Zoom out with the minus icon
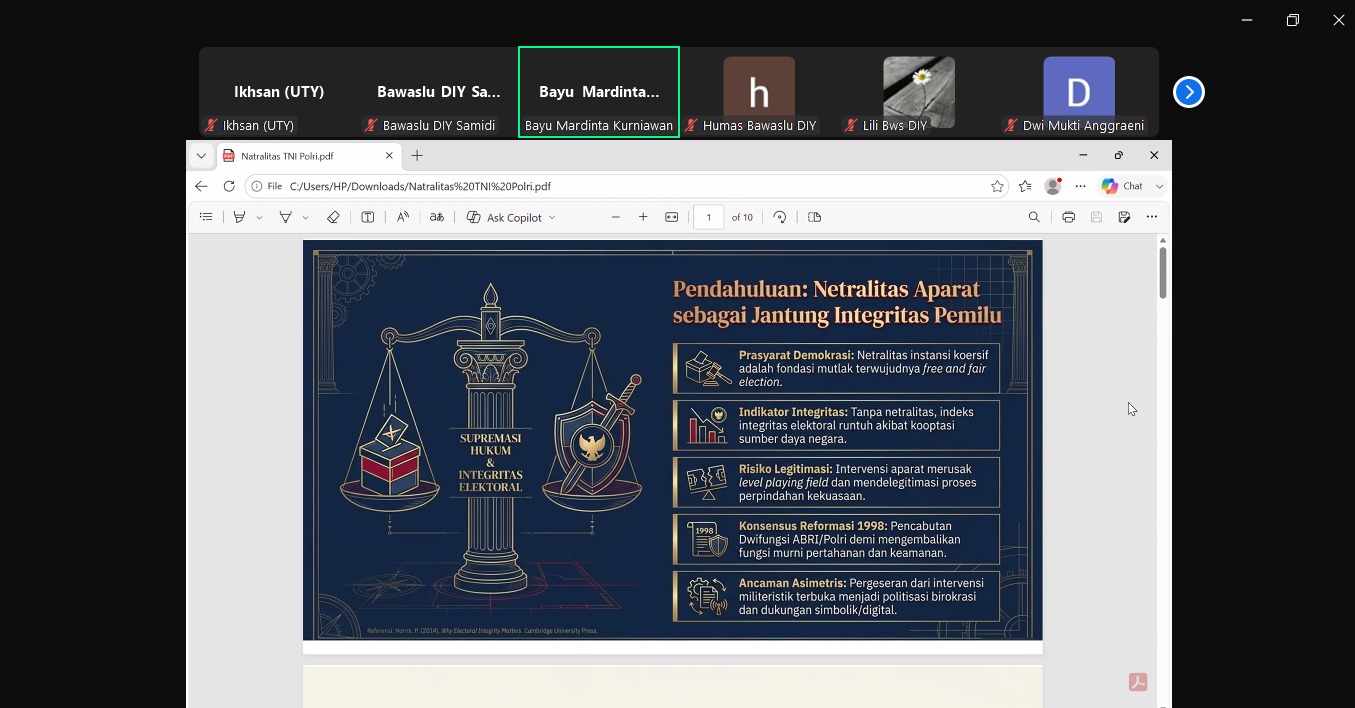This screenshot has width=1355, height=708. pos(616,217)
